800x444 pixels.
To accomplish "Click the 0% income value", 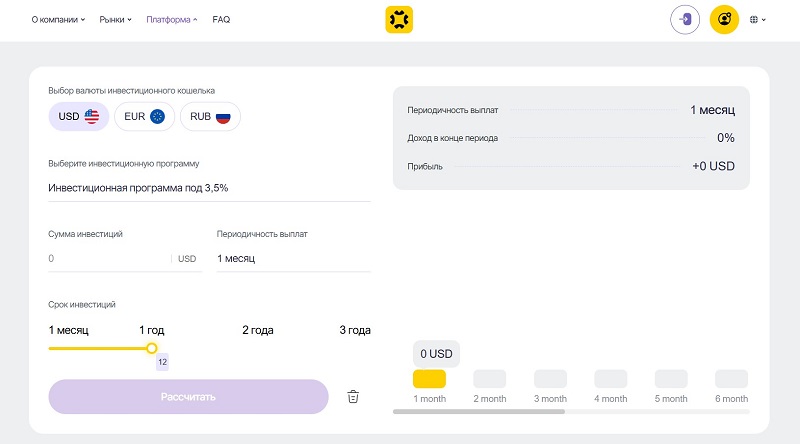I will tap(726, 138).
